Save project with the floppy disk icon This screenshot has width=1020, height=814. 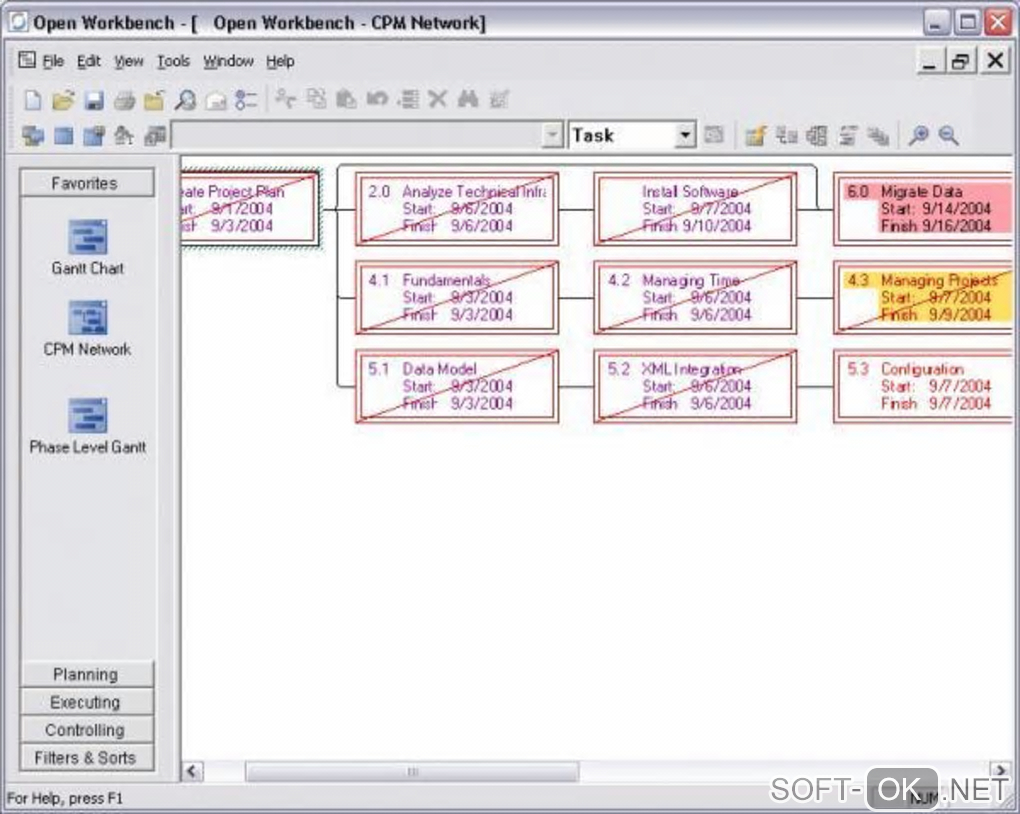pos(94,100)
